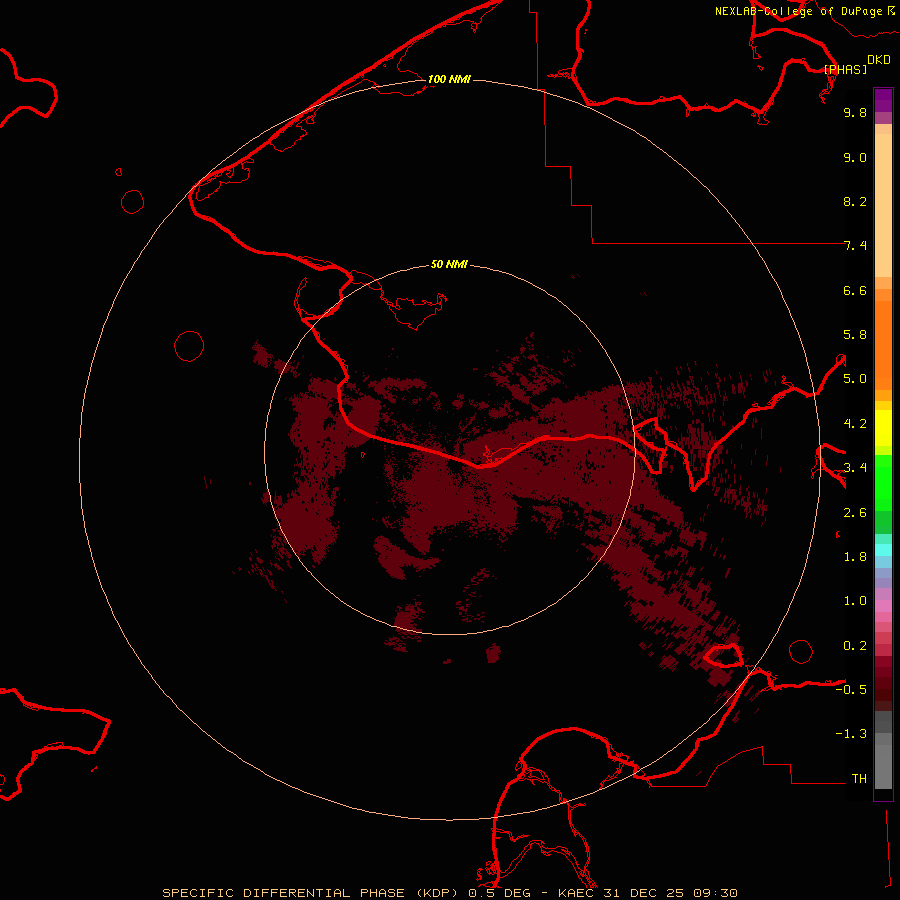Click the 5.0 value on color scale
The width and height of the screenshot is (900, 900).
(x=855, y=379)
